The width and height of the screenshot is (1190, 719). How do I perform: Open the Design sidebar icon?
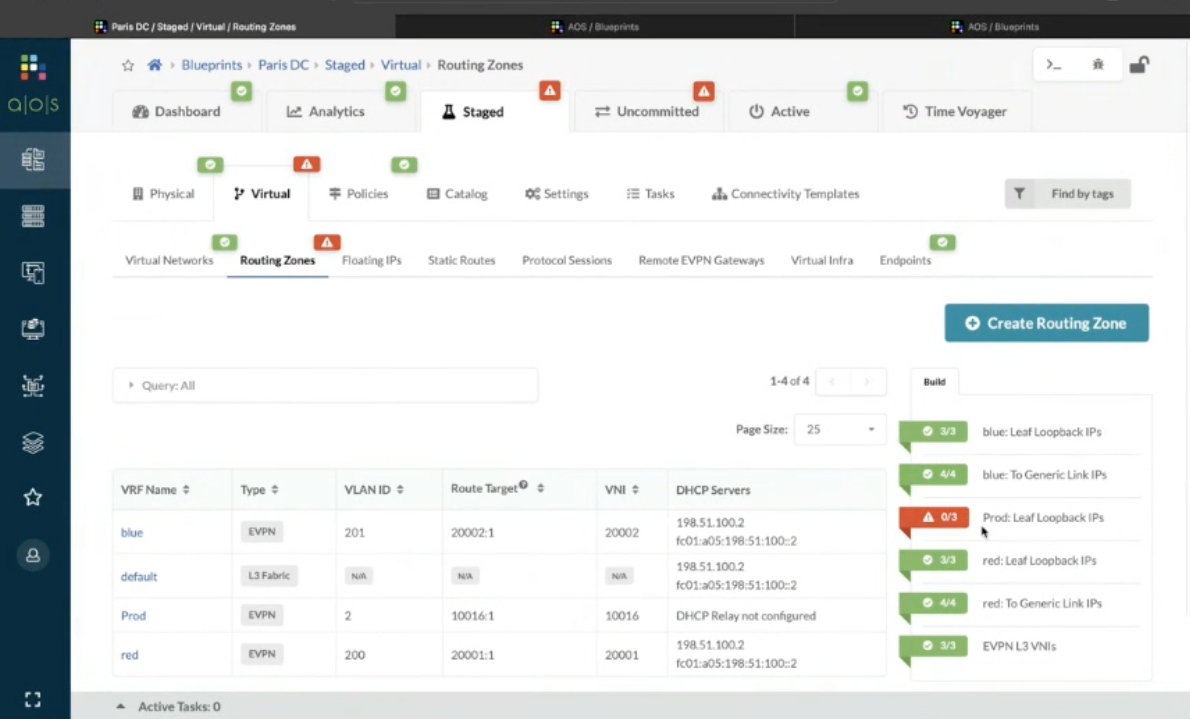(x=33, y=273)
